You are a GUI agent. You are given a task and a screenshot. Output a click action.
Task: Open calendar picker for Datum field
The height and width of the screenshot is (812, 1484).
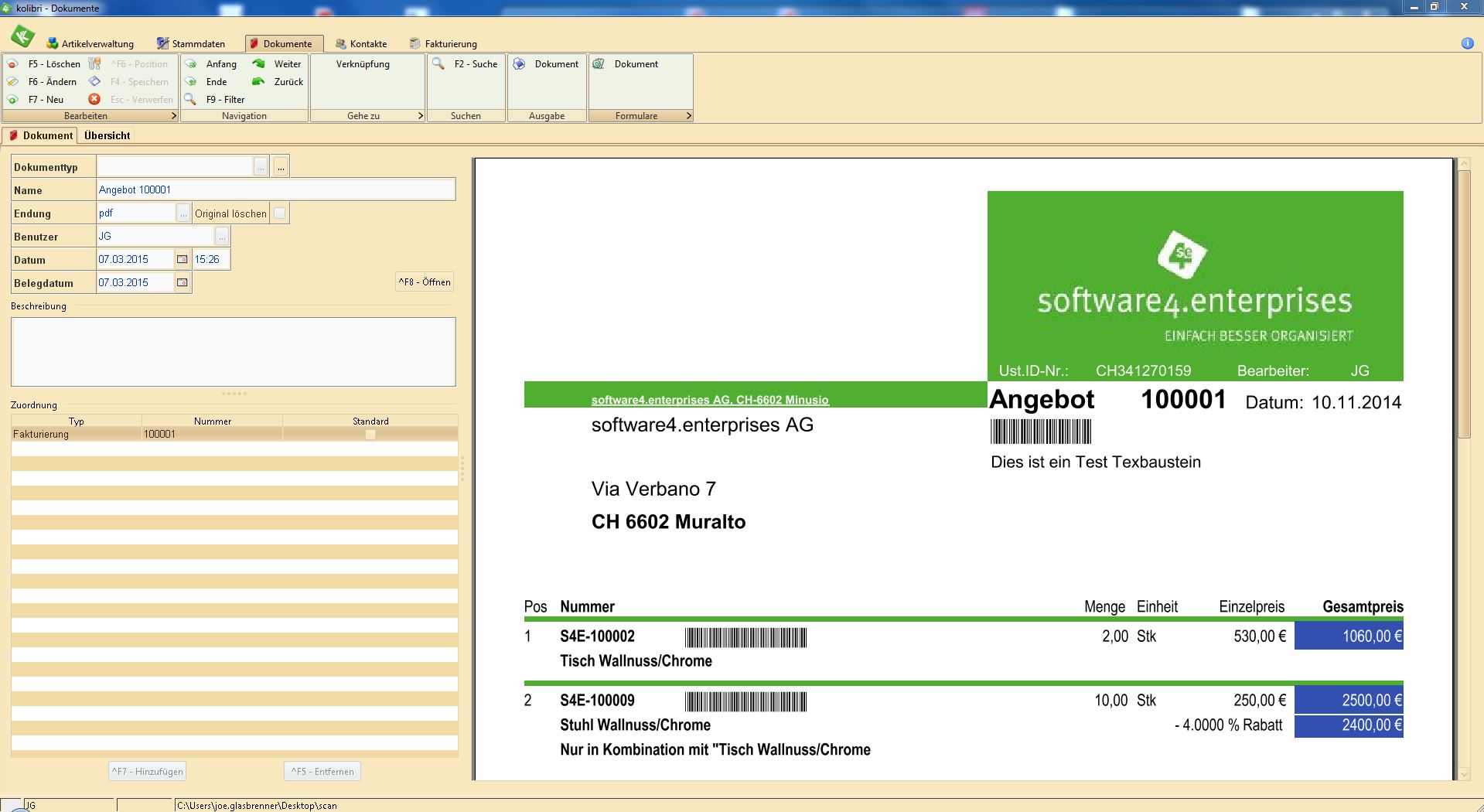pos(183,259)
